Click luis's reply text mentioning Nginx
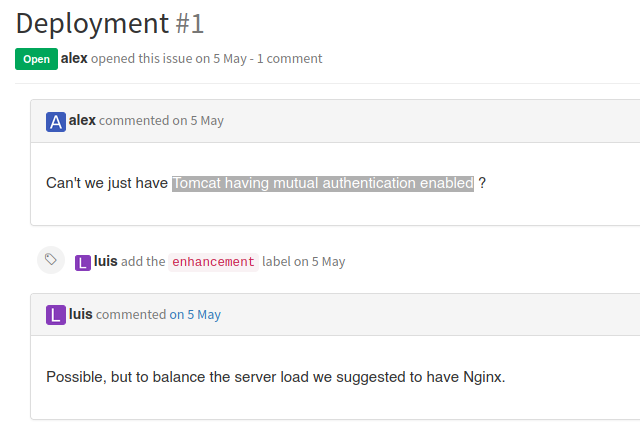Screen dimensions: 640x441 pos(275,377)
